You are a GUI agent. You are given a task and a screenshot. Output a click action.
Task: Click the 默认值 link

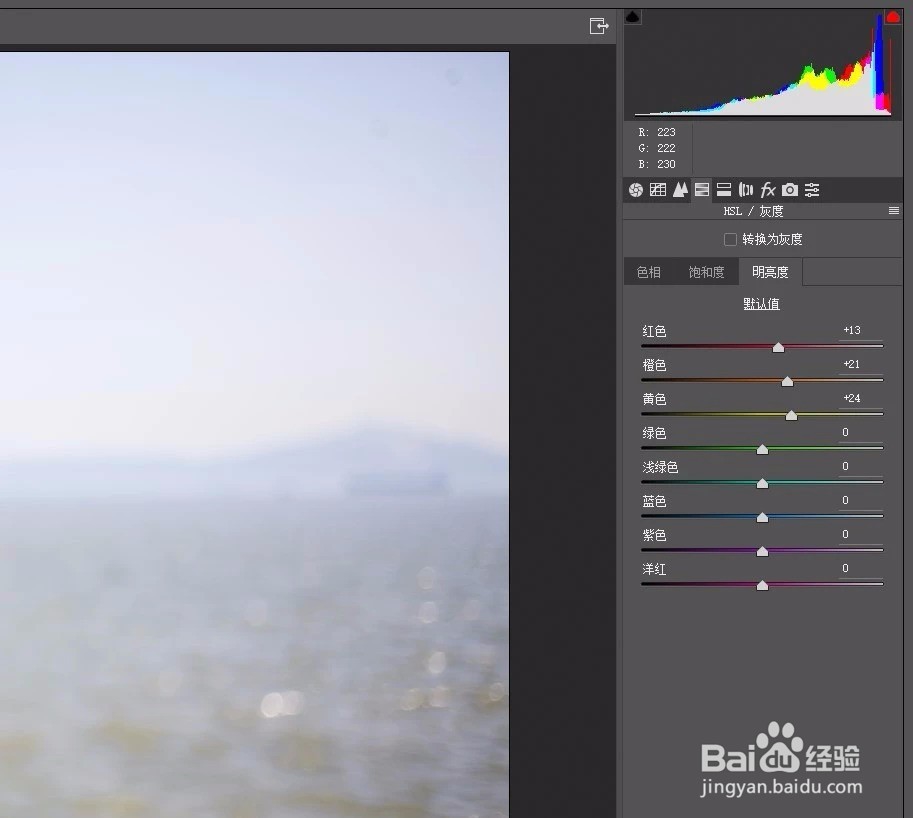point(762,304)
